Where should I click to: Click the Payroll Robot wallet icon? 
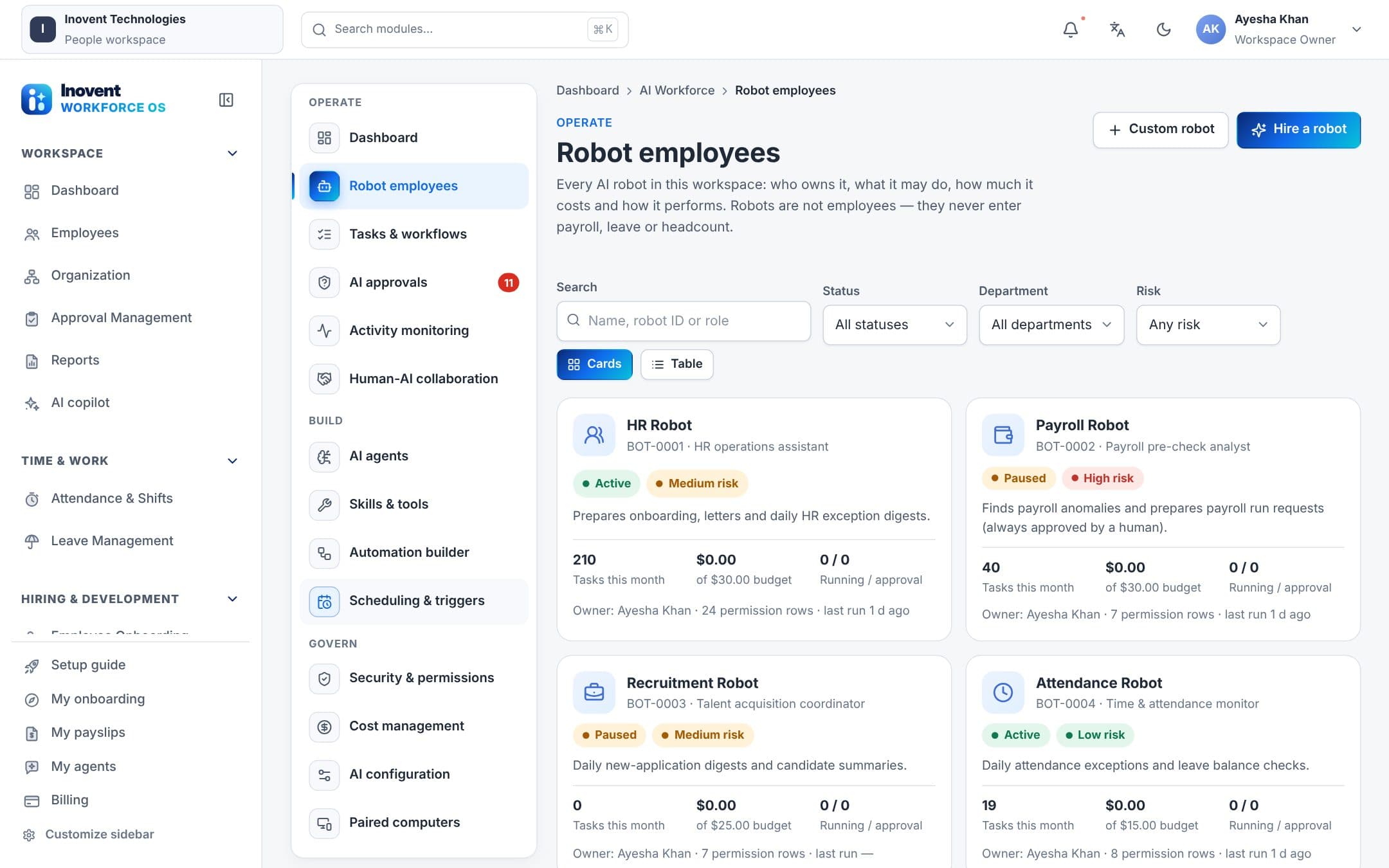(x=1003, y=435)
